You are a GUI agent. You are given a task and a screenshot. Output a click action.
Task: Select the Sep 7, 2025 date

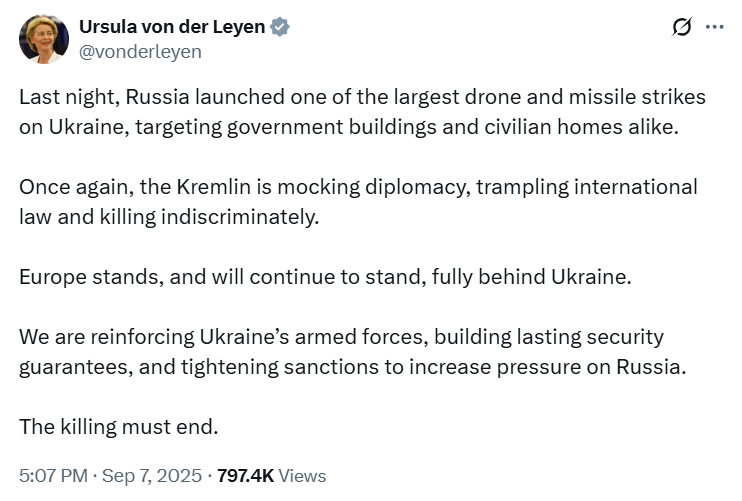(152, 475)
